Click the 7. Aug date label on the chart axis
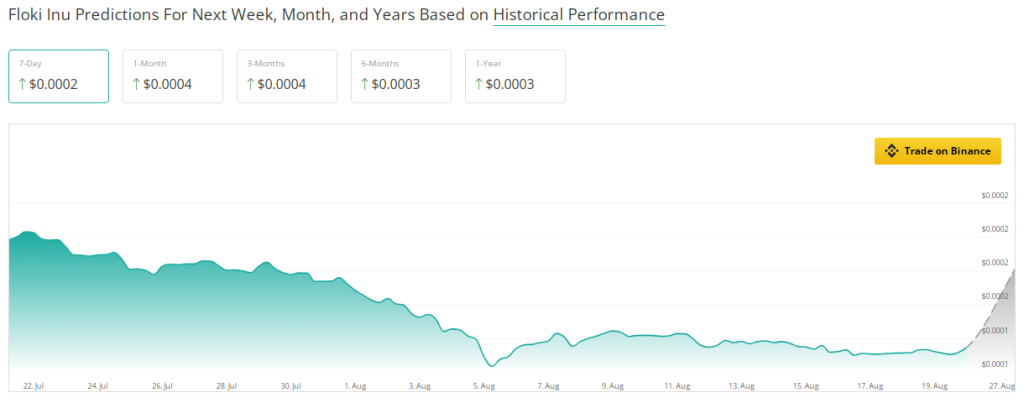 pyautogui.click(x=548, y=386)
